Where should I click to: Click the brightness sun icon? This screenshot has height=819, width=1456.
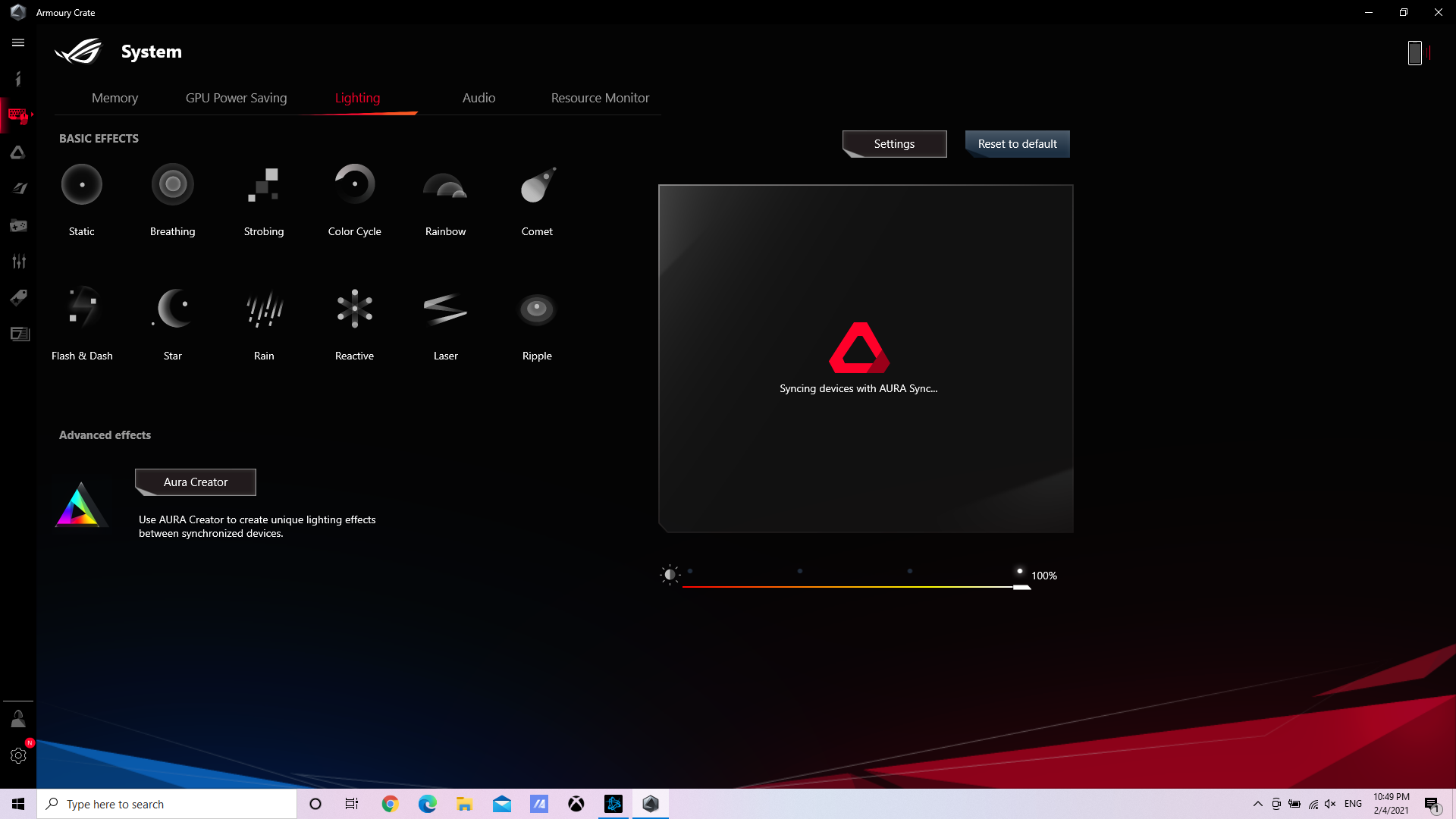tap(670, 575)
